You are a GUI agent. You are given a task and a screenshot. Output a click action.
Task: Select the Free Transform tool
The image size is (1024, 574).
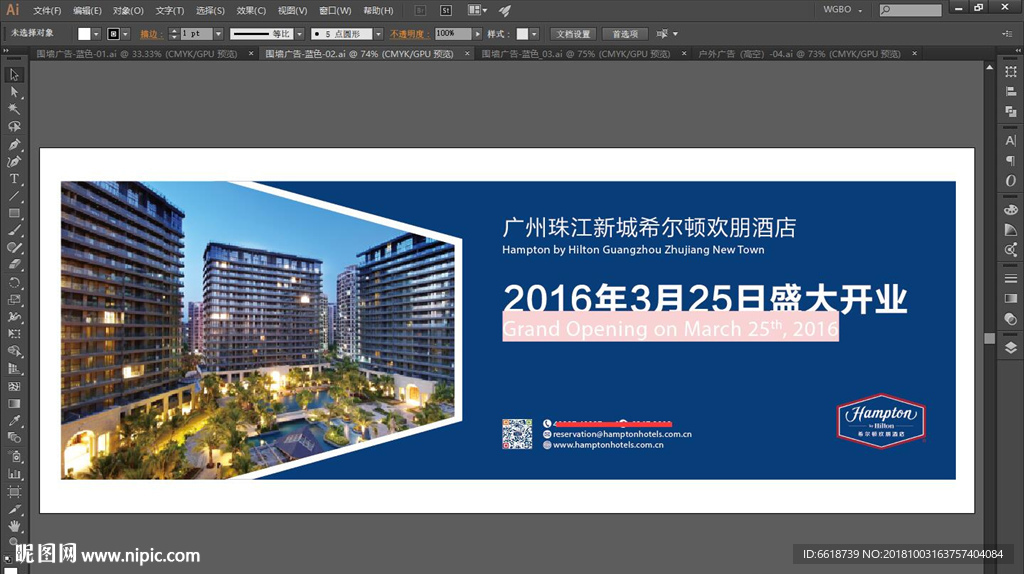tap(14, 334)
